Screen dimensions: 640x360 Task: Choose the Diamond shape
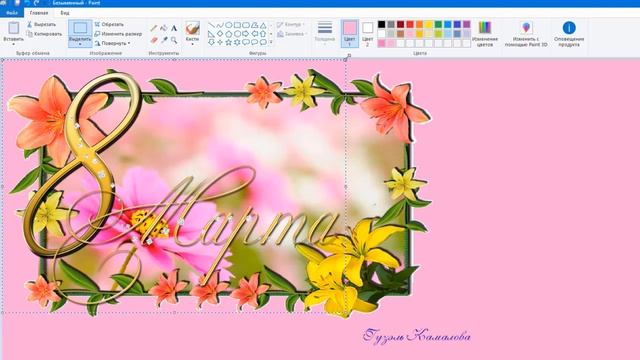(220, 33)
